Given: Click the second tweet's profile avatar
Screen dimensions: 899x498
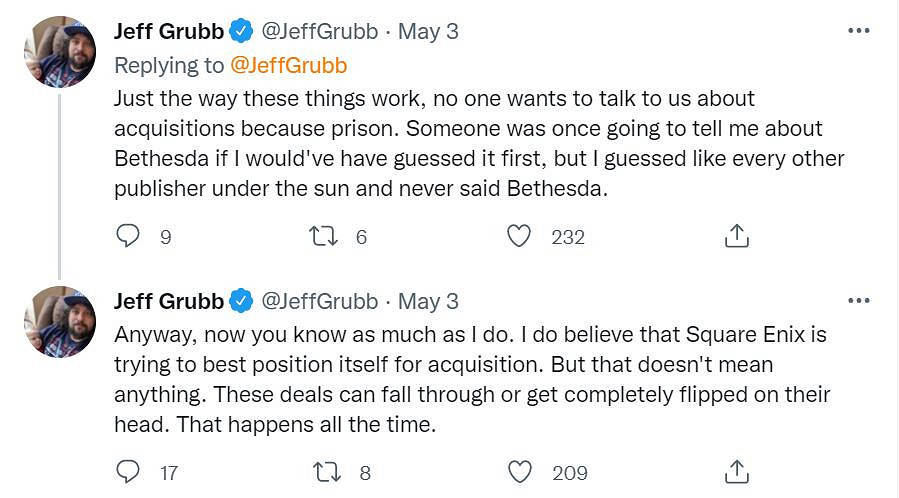Looking at the screenshot, I should click(58, 321).
